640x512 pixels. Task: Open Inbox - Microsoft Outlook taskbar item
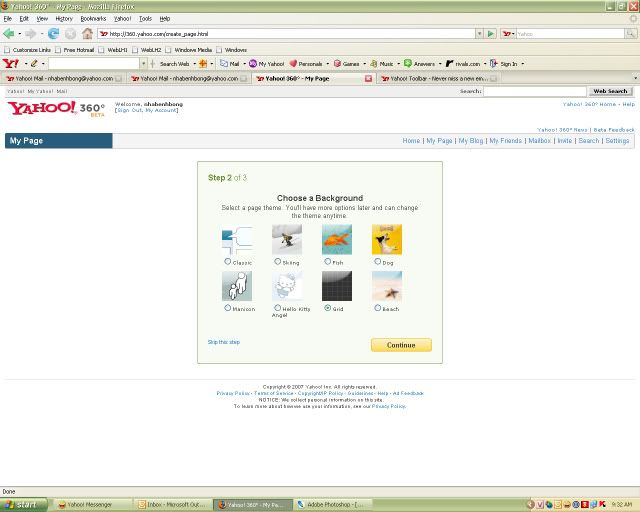pos(173,505)
